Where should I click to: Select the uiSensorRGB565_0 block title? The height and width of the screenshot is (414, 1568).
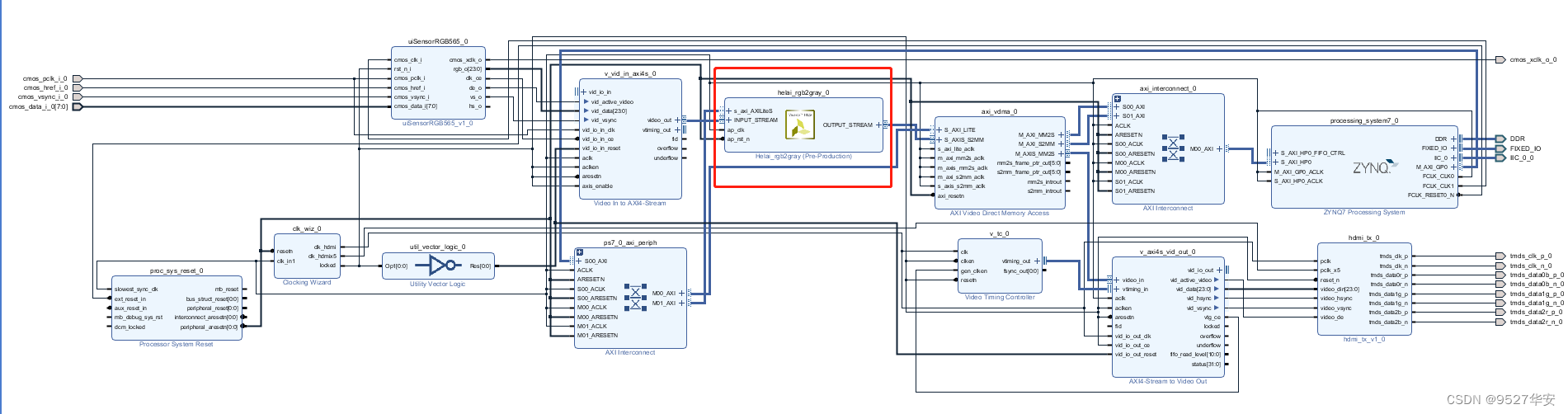pyautogui.click(x=438, y=41)
